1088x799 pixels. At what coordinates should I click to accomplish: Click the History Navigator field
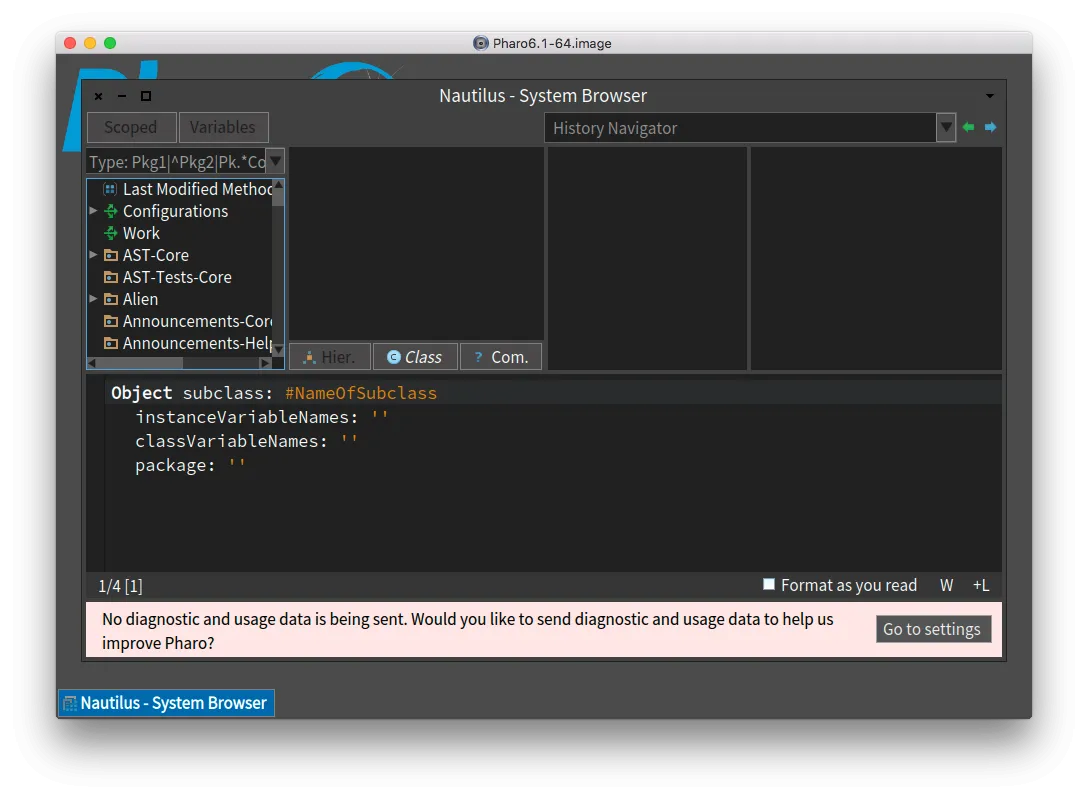(x=740, y=128)
